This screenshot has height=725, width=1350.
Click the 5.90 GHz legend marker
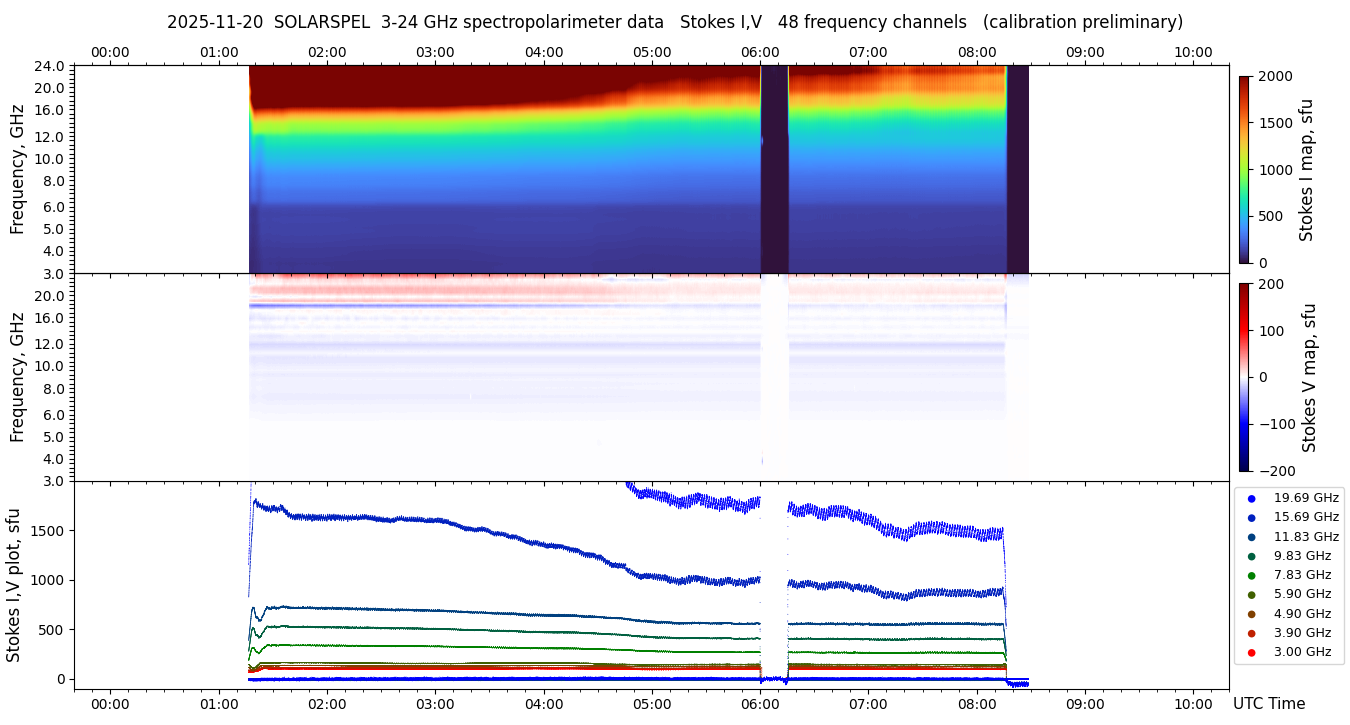[1251, 595]
